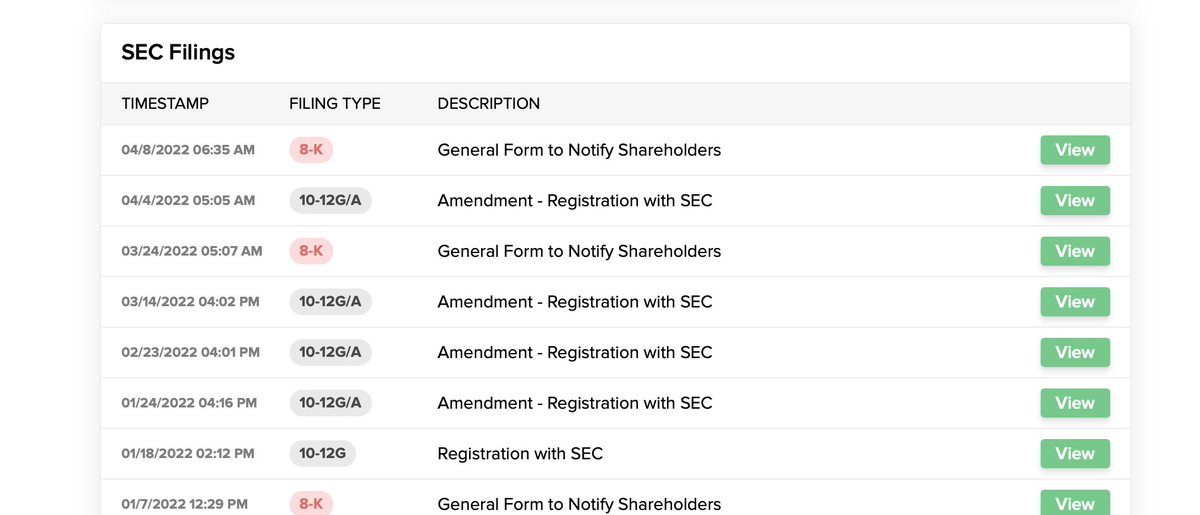
Task: Click the DESCRIPTION column header
Action: 489,104
